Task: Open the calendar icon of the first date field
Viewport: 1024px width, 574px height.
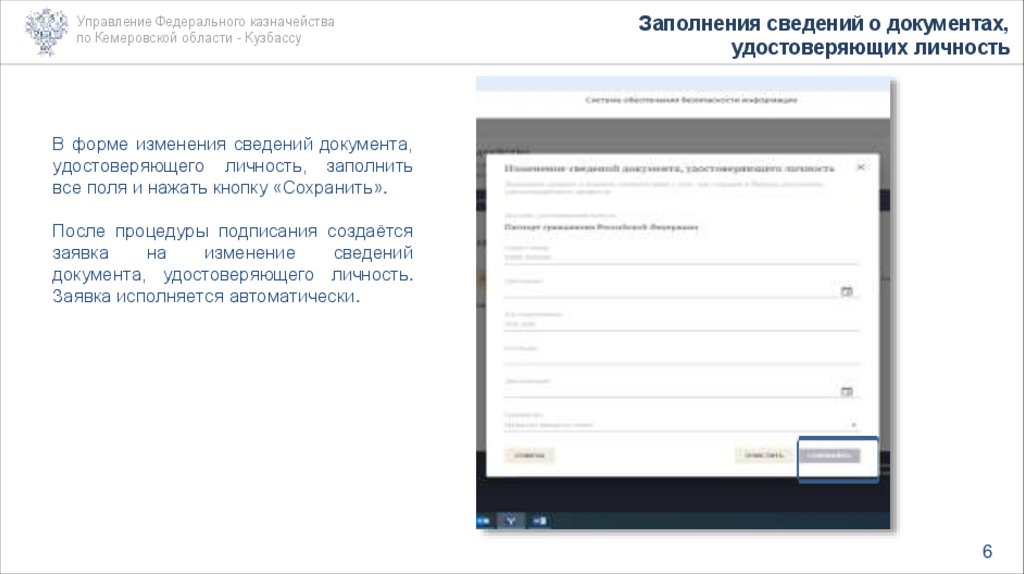Action: coord(846,291)
